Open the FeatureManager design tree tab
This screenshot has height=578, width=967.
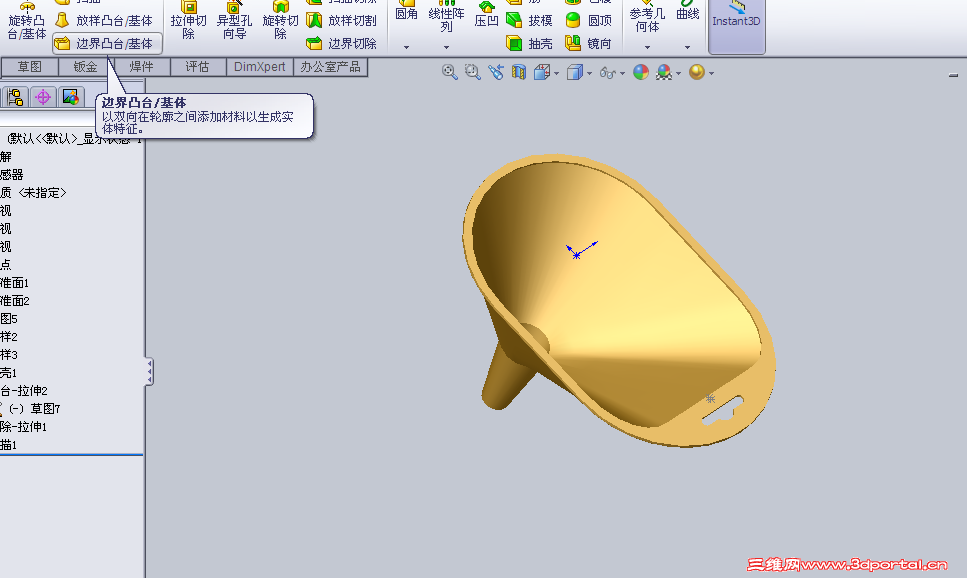click(x=15, y=97)
